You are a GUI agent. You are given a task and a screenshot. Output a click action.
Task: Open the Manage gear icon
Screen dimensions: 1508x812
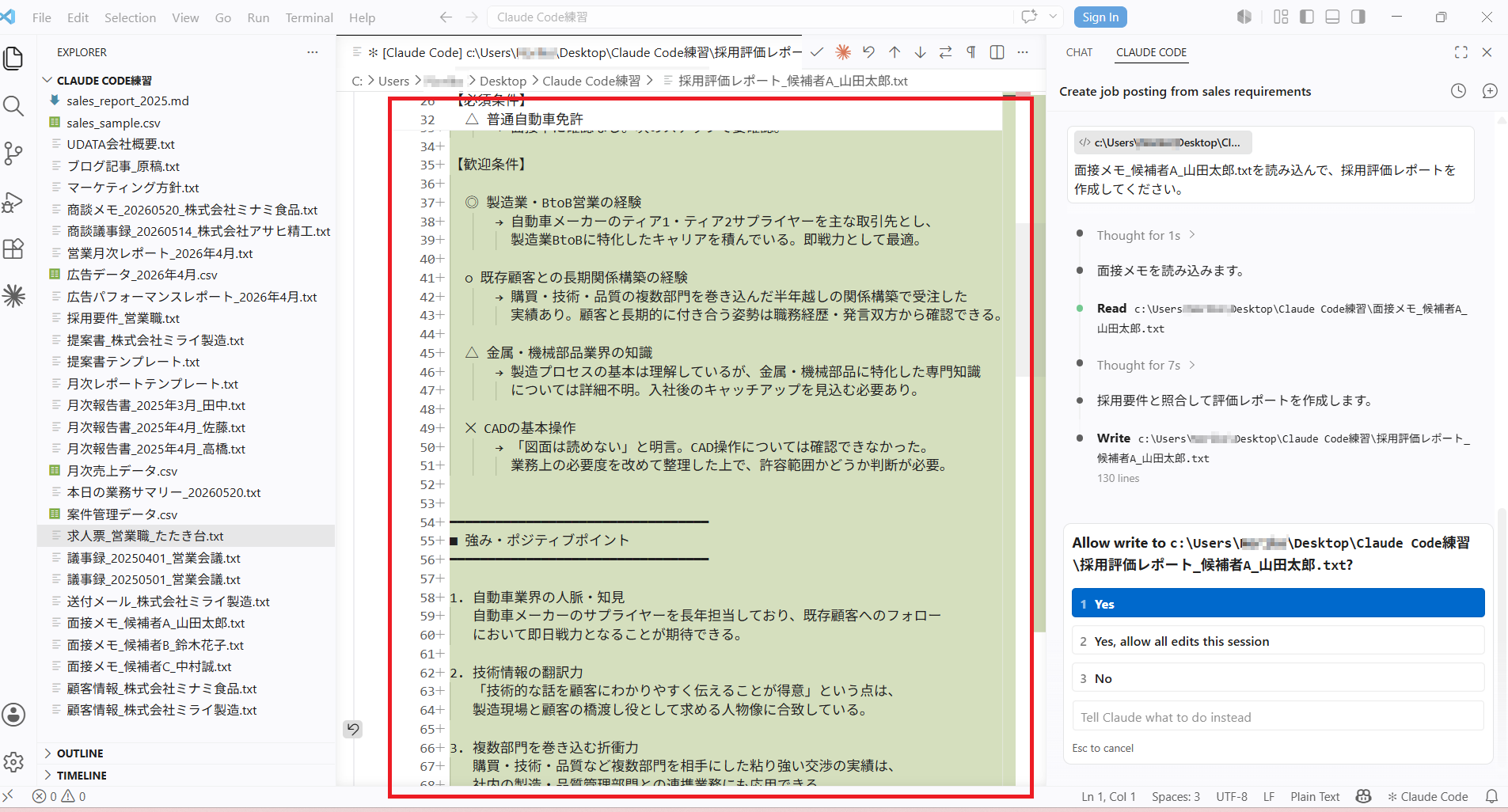13,762
